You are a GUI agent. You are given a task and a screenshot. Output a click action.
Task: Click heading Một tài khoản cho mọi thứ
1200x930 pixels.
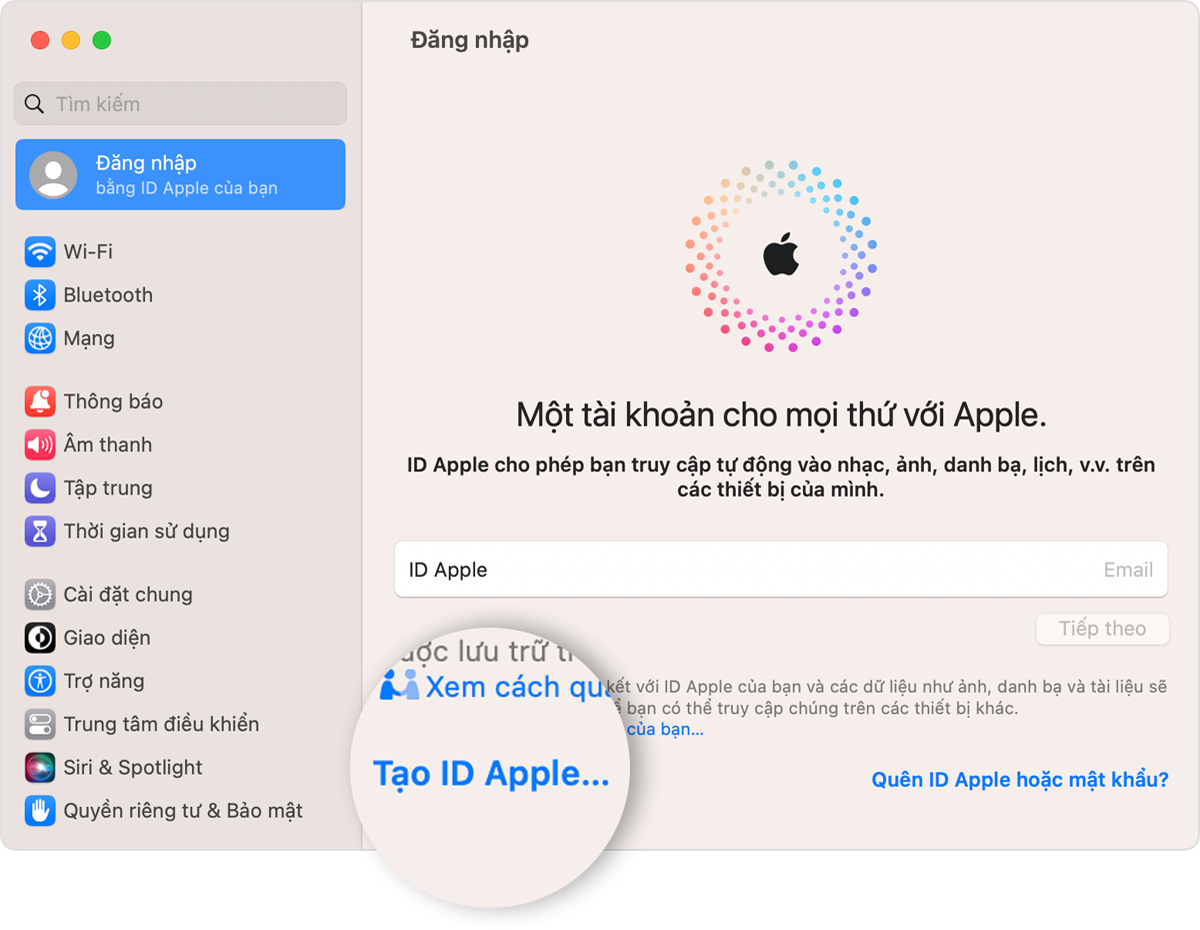point(781,414)
